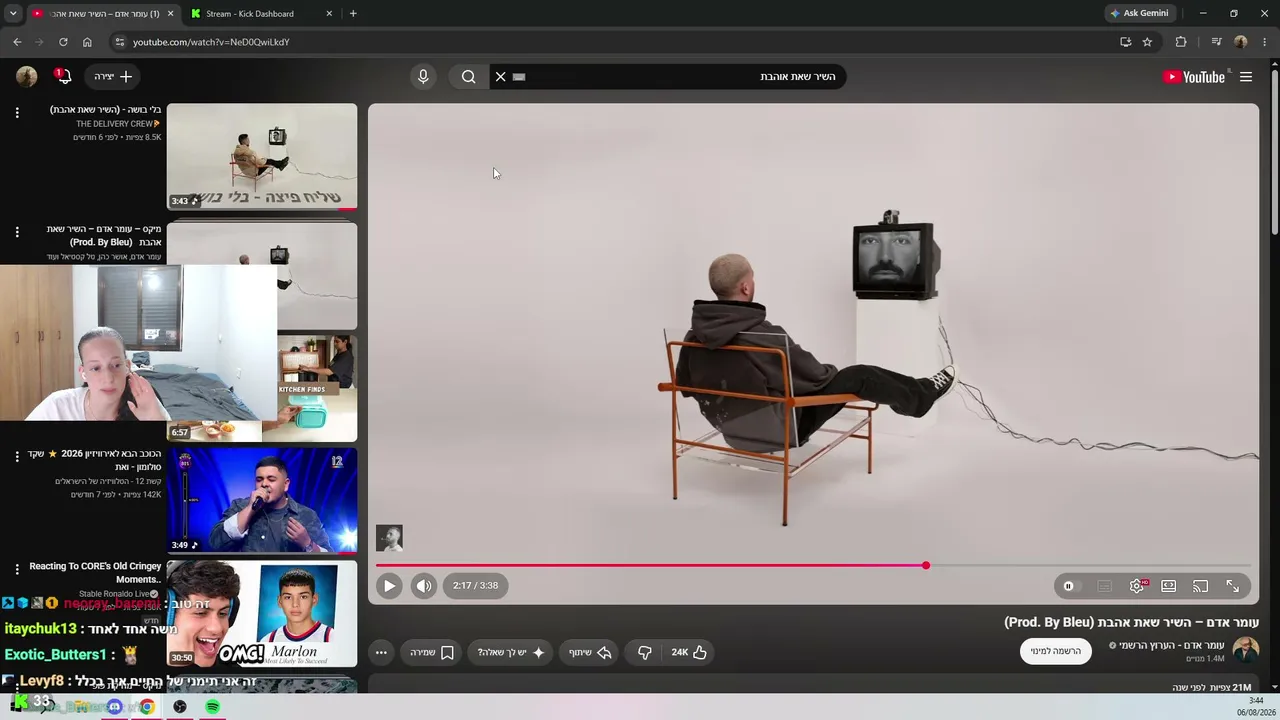Screen dimensions: 1280x720
Task: Open options for the הכוכב הבא video
Action: click(17, 457)
